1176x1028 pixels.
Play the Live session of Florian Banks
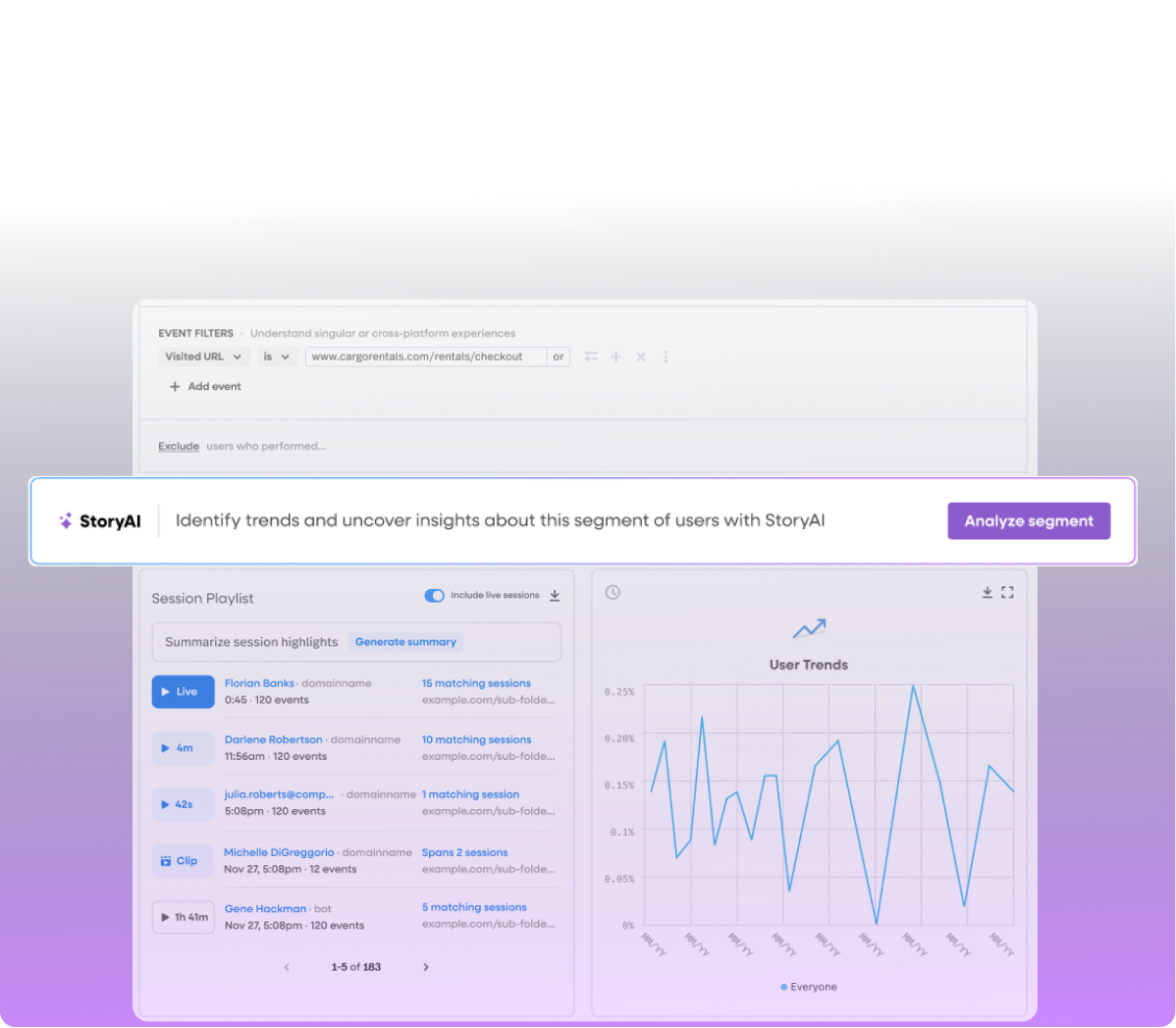[183, 691]
